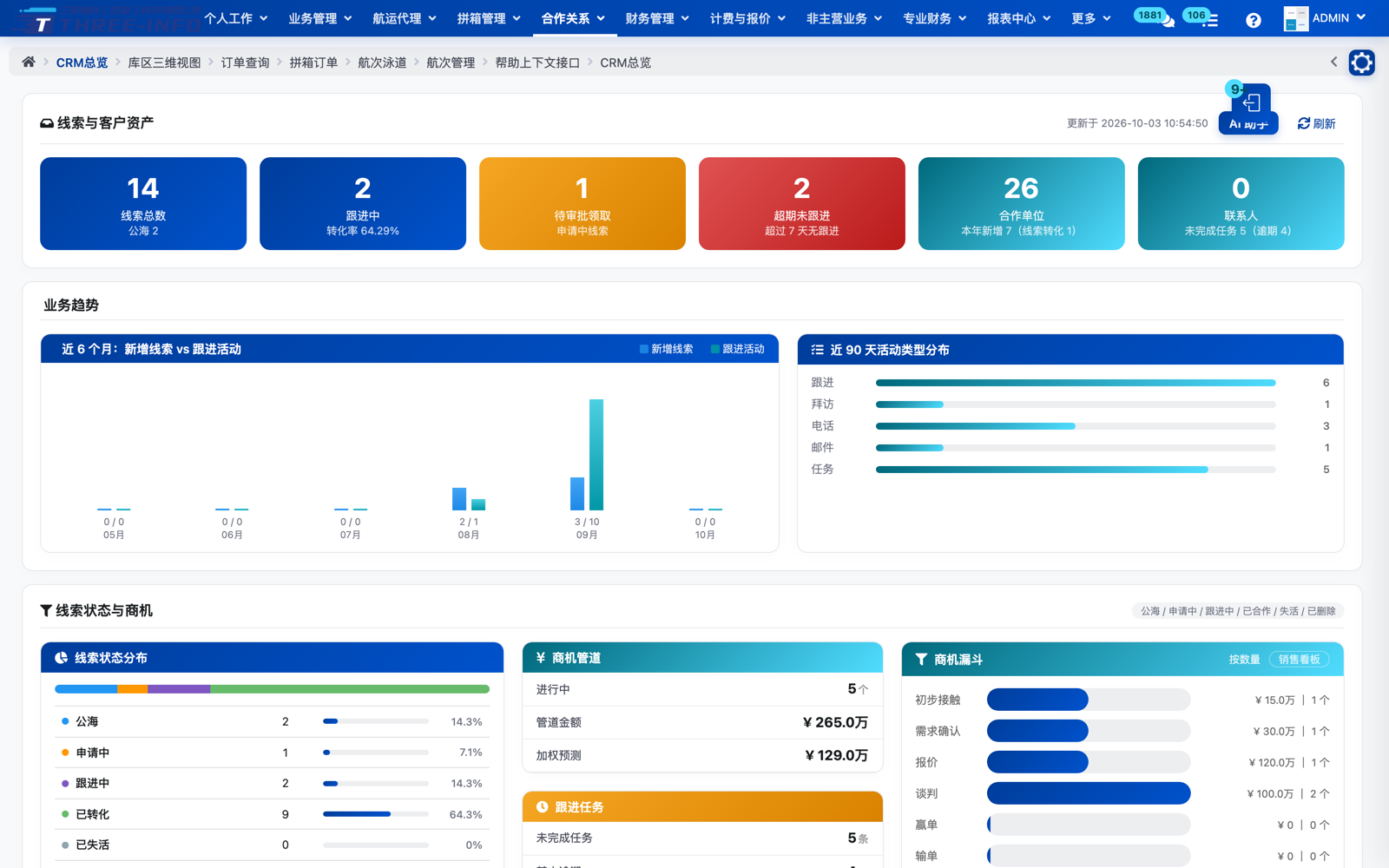Viewport: 1389px width, 868px height.
Task: Click the floating panel icon with 9+ badge
Action: (1250, 102)
